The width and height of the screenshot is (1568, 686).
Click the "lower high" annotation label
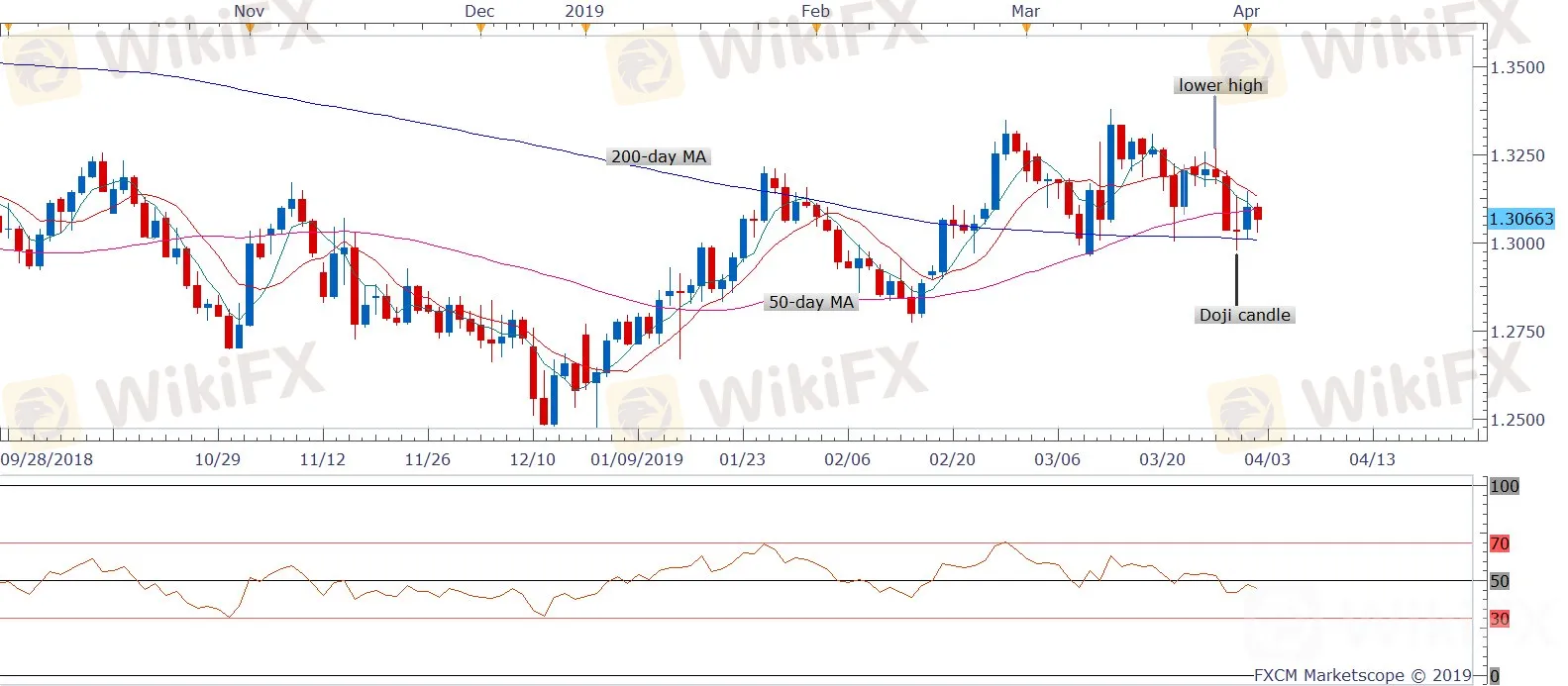click(x=1220, y=85)
